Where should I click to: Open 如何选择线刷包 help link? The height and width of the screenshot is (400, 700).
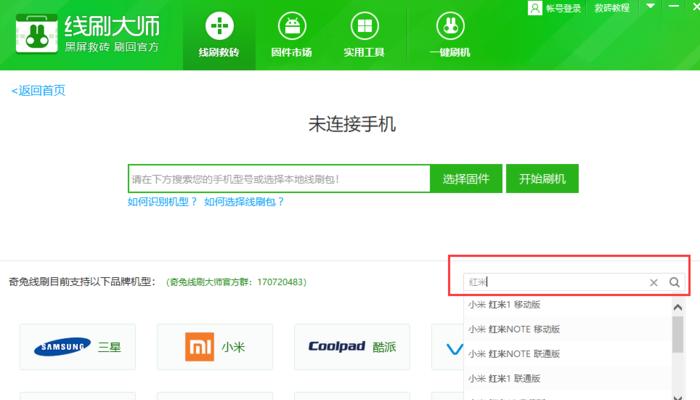point(244,202)
